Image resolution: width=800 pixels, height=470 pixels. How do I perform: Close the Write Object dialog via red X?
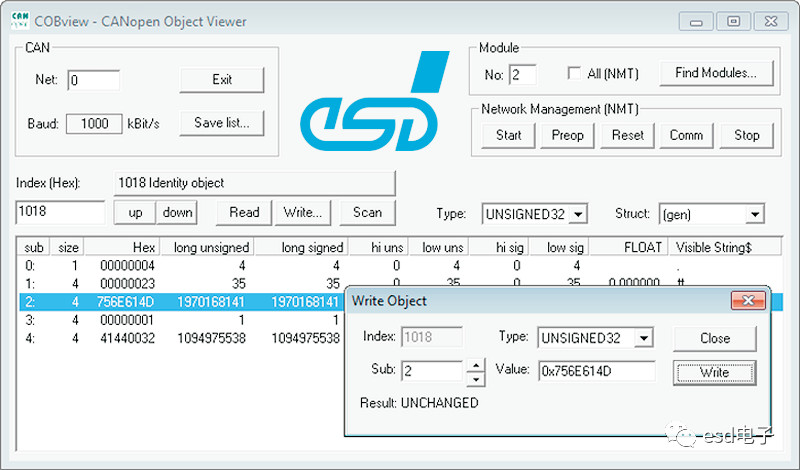point(749,300)
